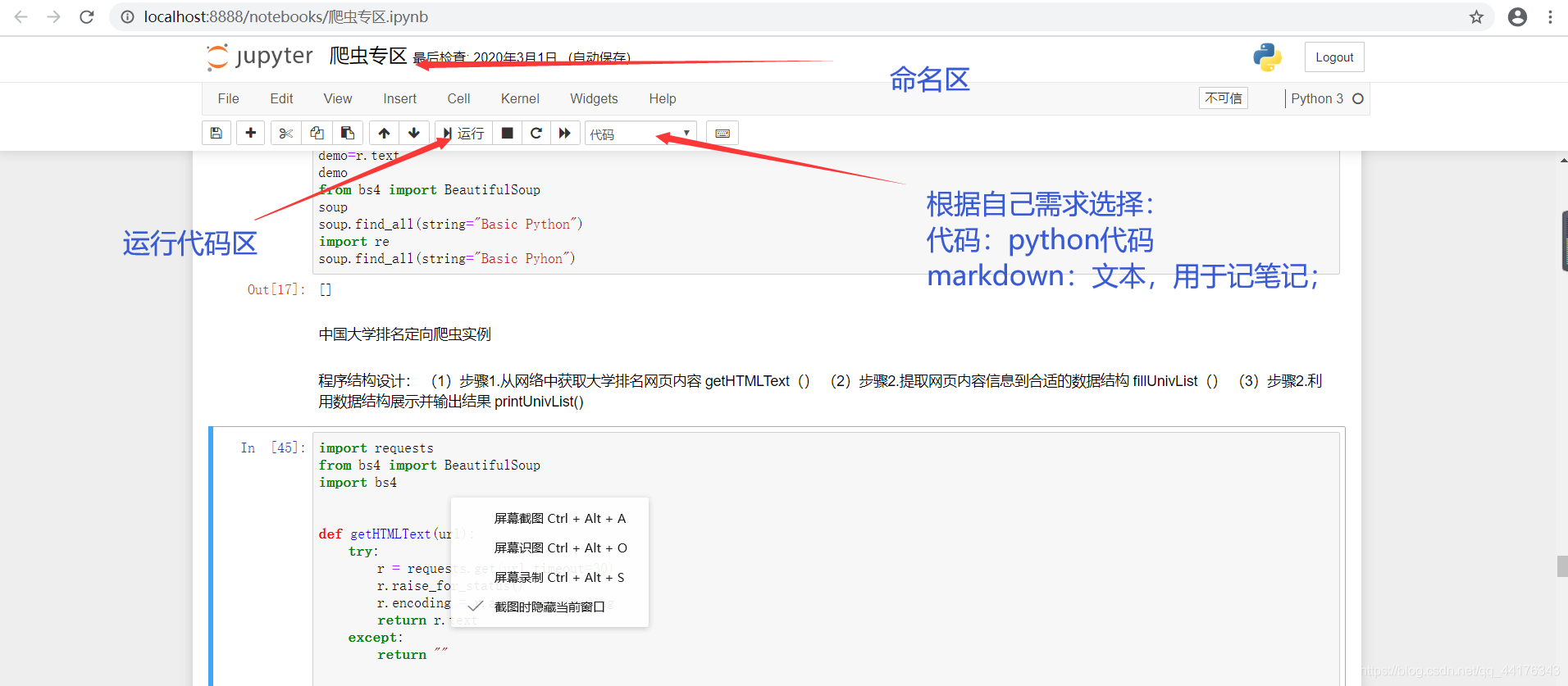1568x686 pixels.
Task: Click code line soup.find_all(string="Basic Pyhon")
Action: (x=447, y=258)
